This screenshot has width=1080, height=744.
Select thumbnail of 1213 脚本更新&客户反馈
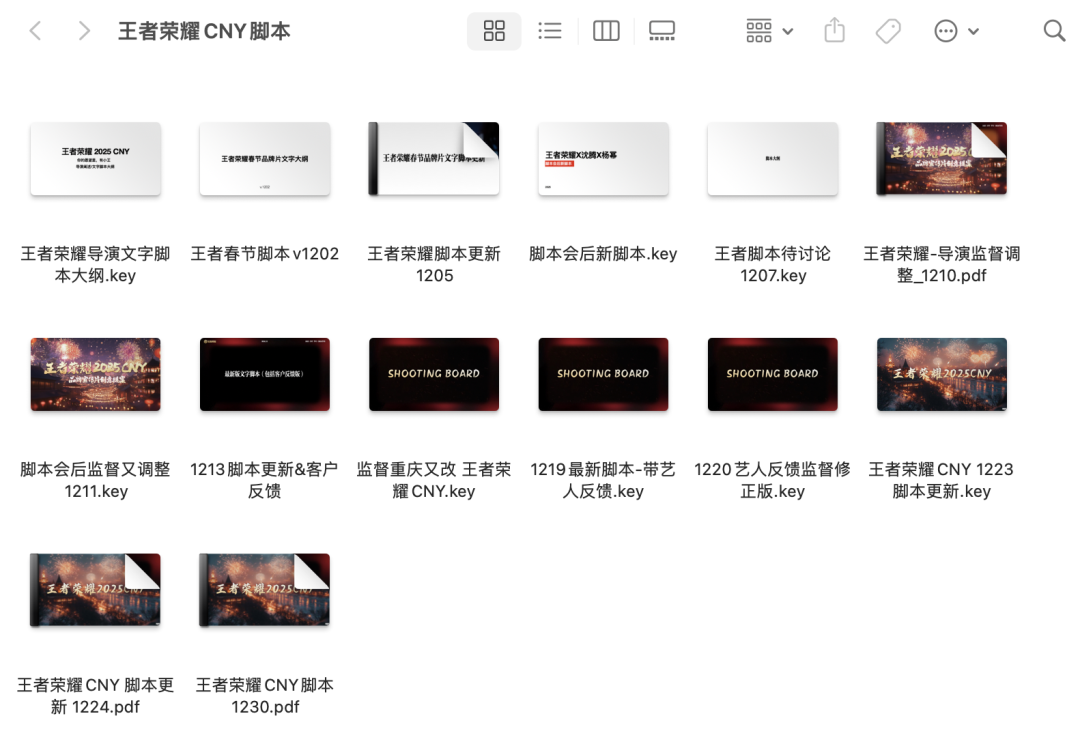tap(265, 375)
